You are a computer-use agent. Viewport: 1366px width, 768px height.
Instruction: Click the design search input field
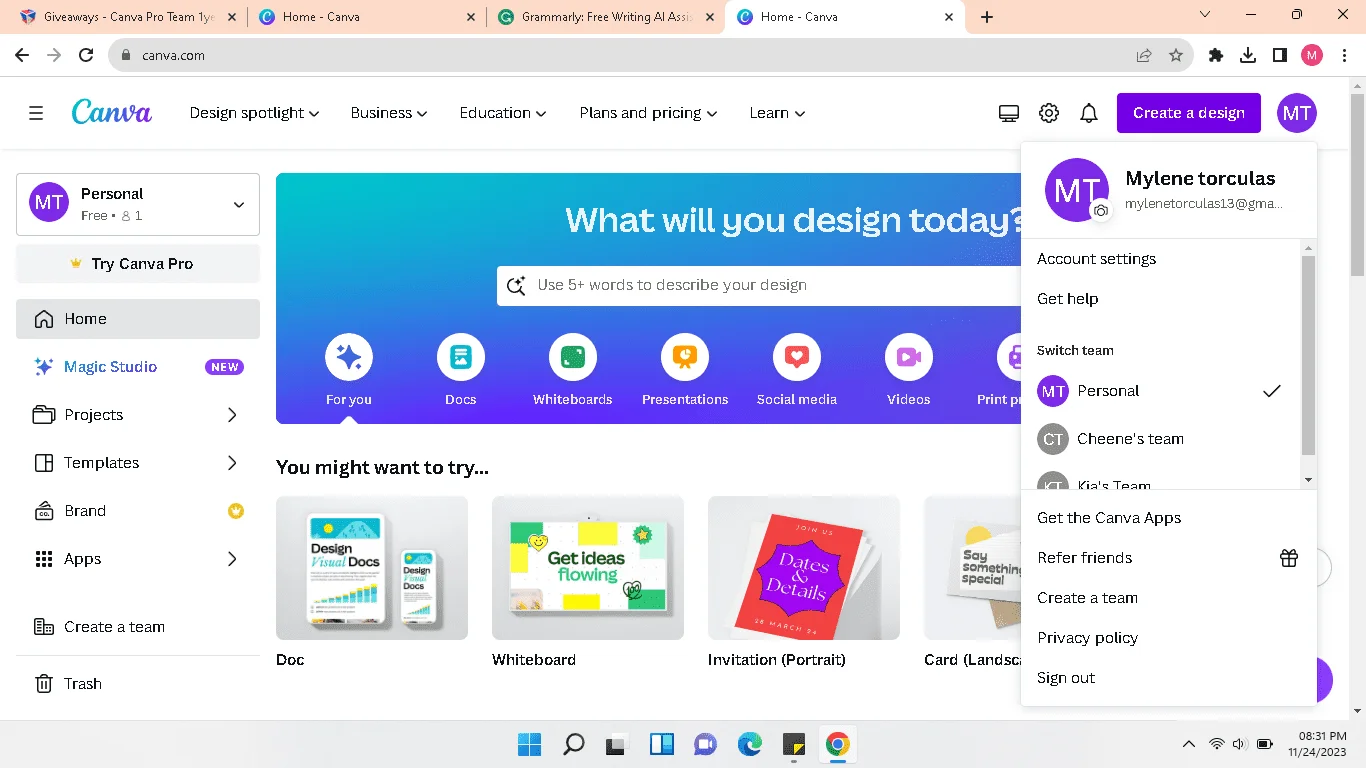pos(760,285)
